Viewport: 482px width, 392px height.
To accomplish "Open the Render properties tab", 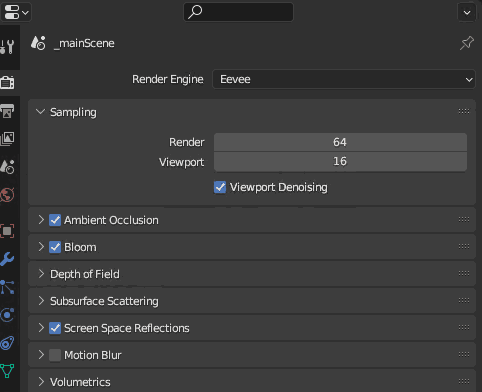I will coord(7,82).
